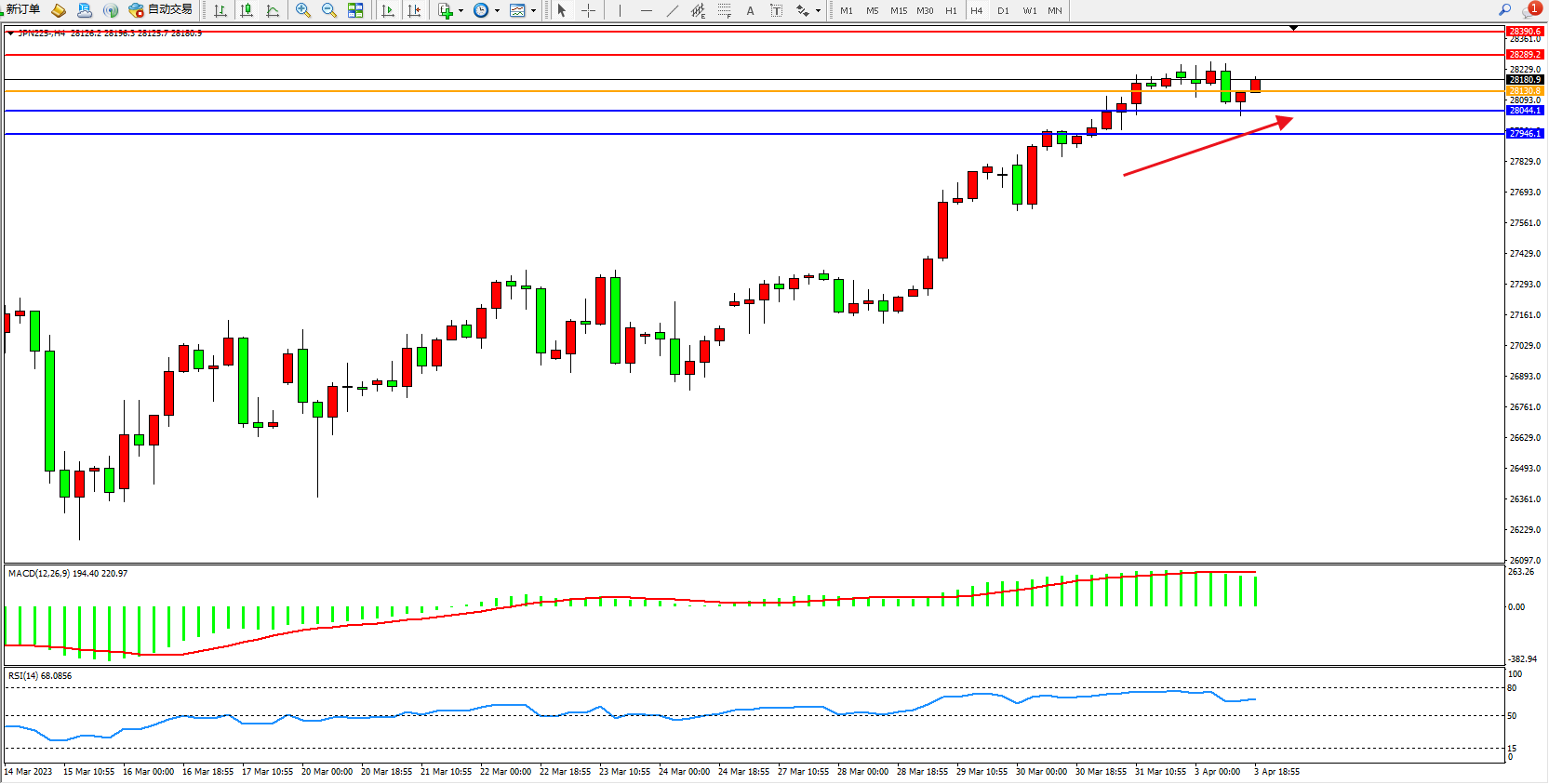Click the New Order (新订单) button
Viewport: 1549px width, 784px height.
pyautogui.click(x=22, y=10)
